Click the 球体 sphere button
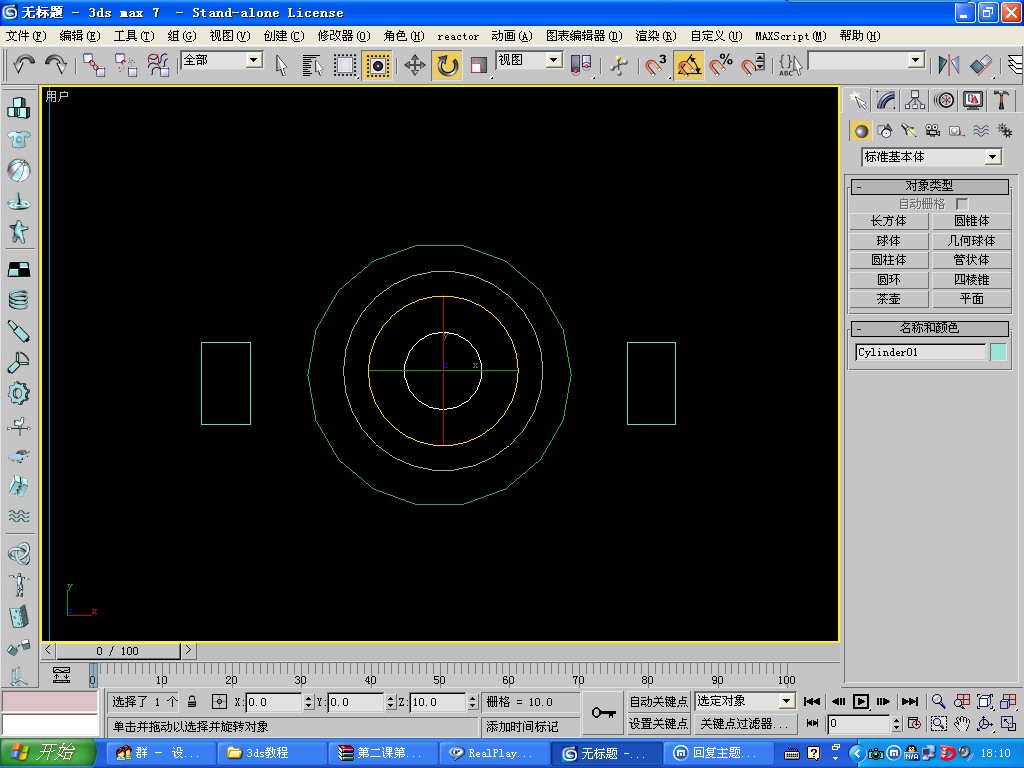 point(889,241)
